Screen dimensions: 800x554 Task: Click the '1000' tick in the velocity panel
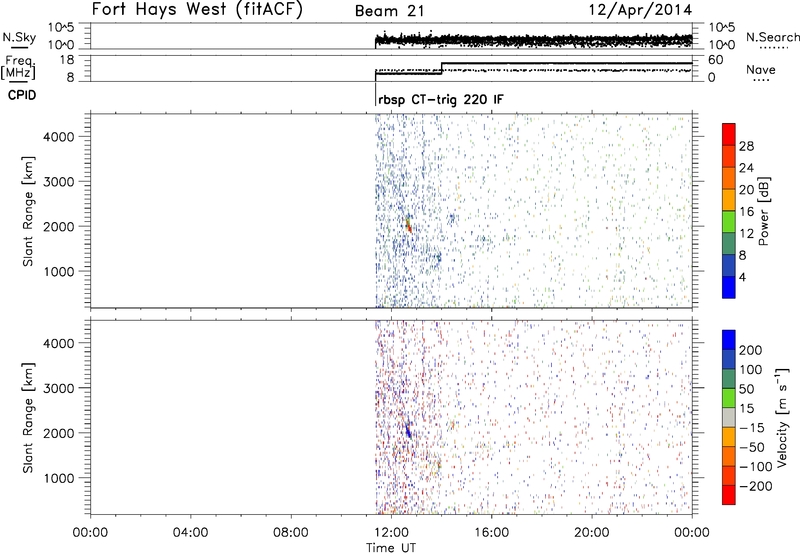[58, 478]
